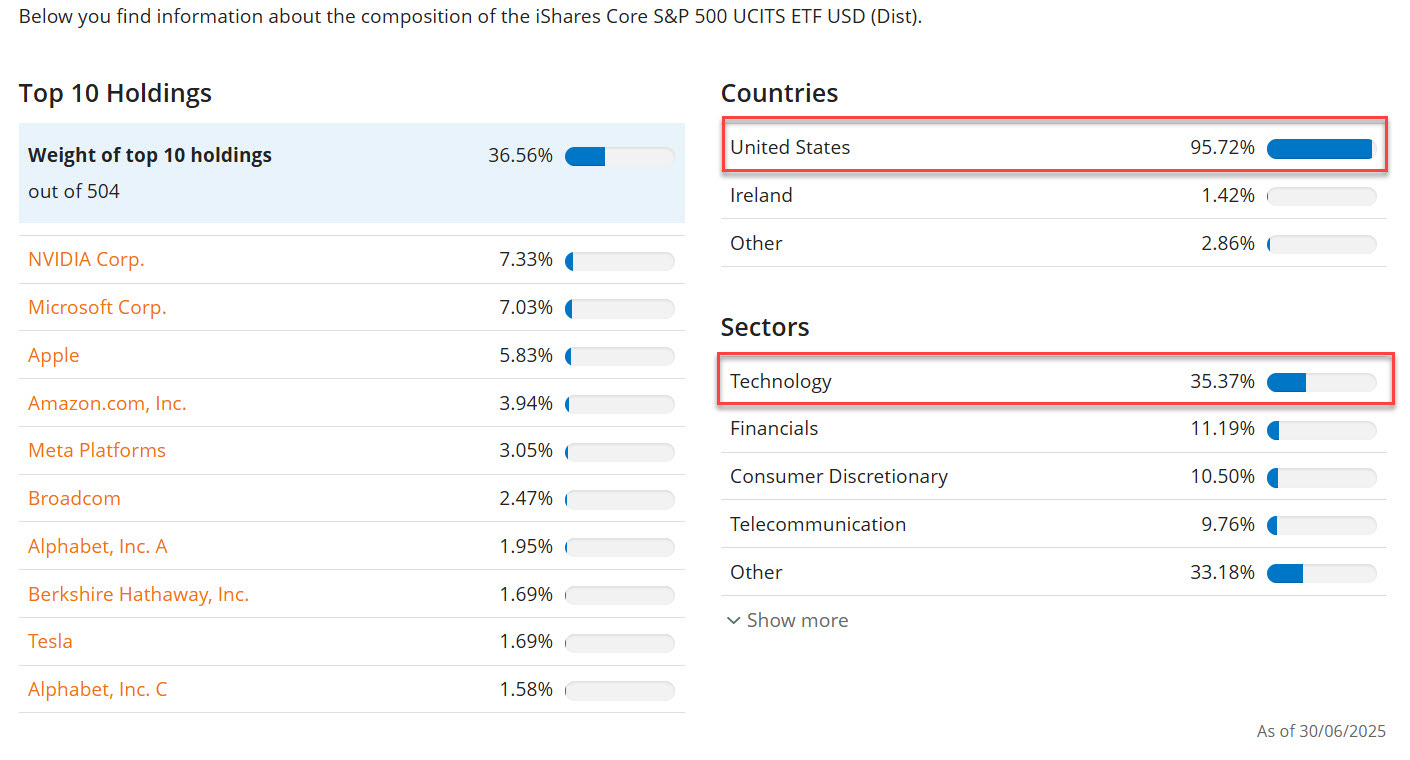Open the Berkshire Hathaway, Inc. link
Image resolution: width=1410 pixels, height=760 pixels.
tap(138, 594)
